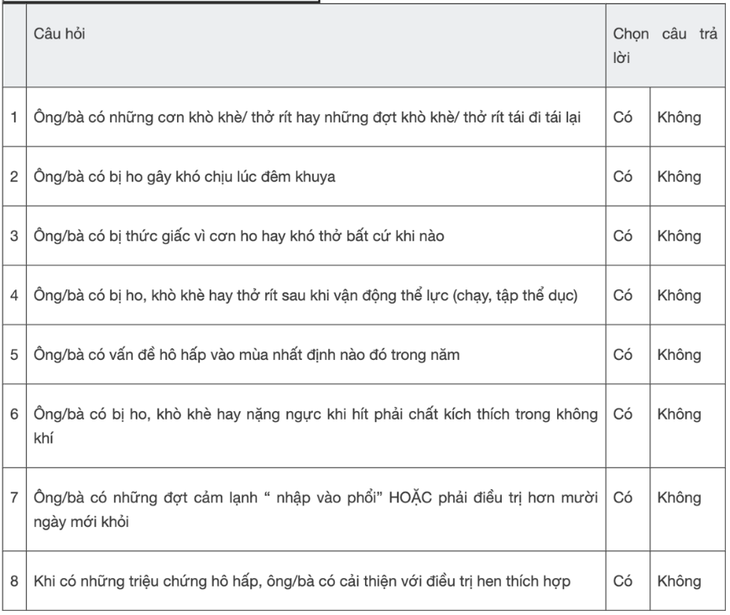Answer "Có" to question 5 seasonal breathing
The height and width of the screenshot is (615, 730).
pos(622,355)
